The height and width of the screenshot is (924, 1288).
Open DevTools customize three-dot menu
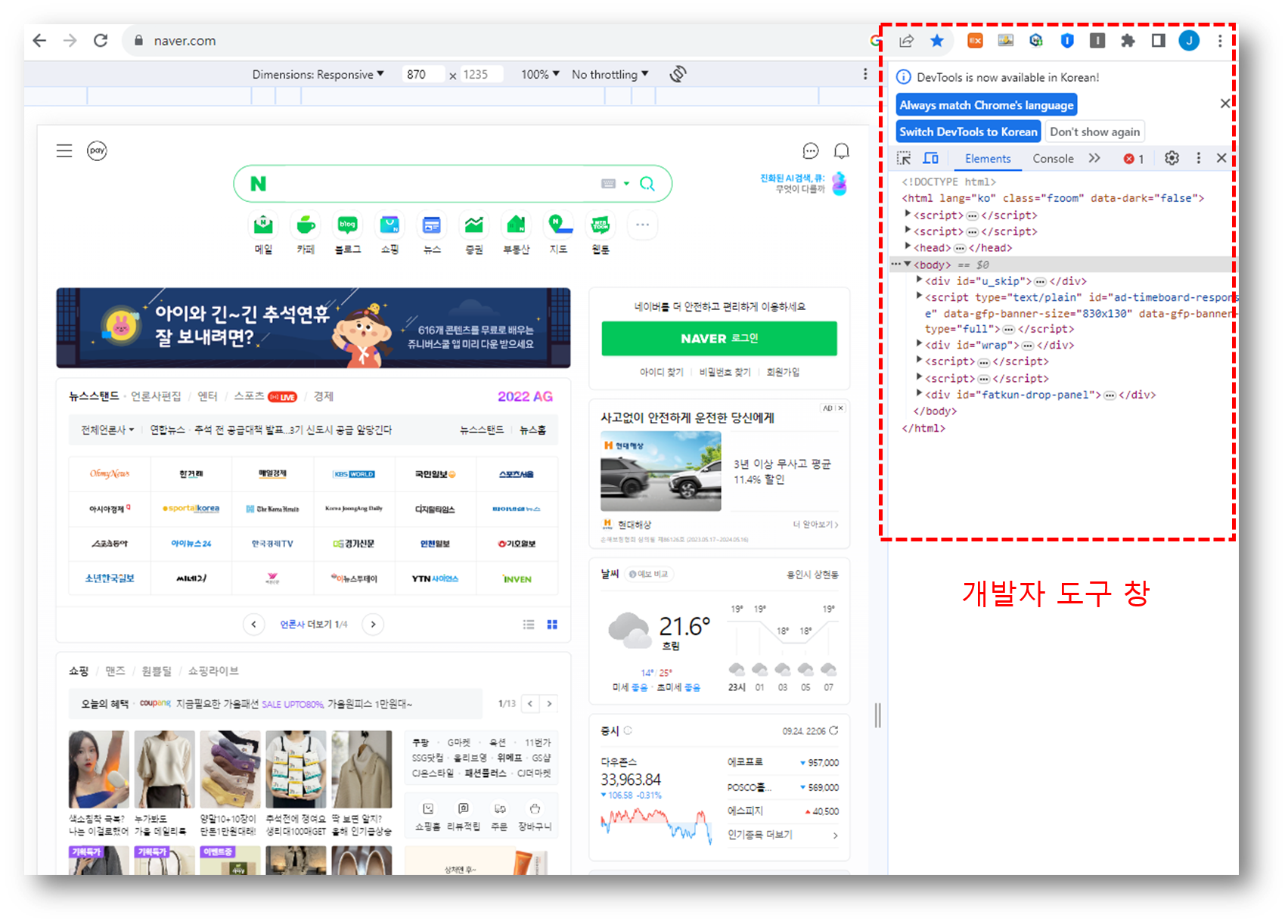[1198, 158]
